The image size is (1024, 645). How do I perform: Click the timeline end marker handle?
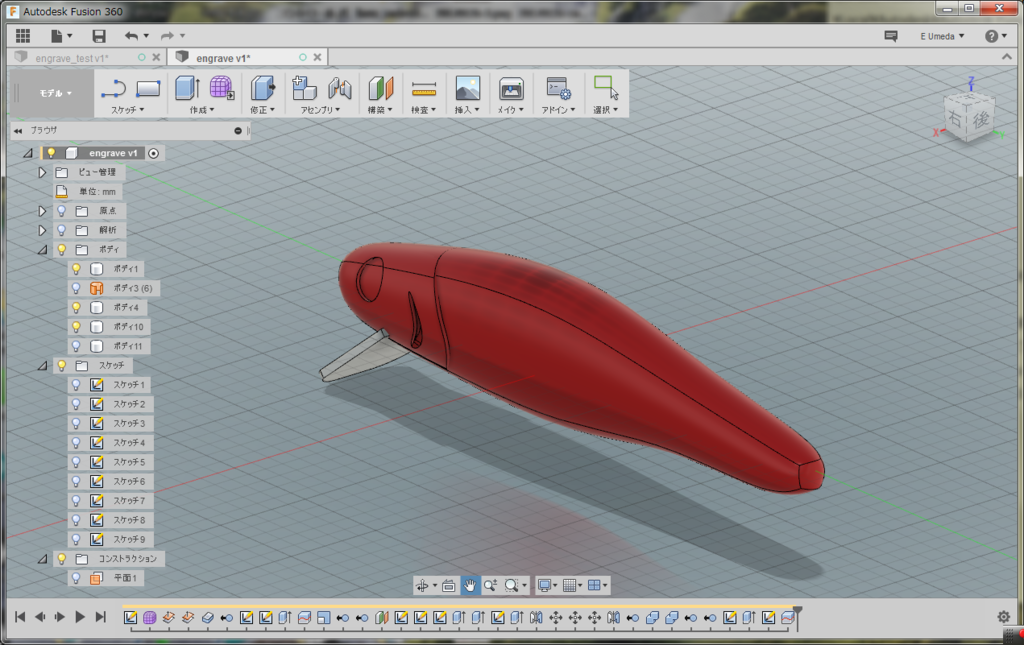click(x=797, y=614)
